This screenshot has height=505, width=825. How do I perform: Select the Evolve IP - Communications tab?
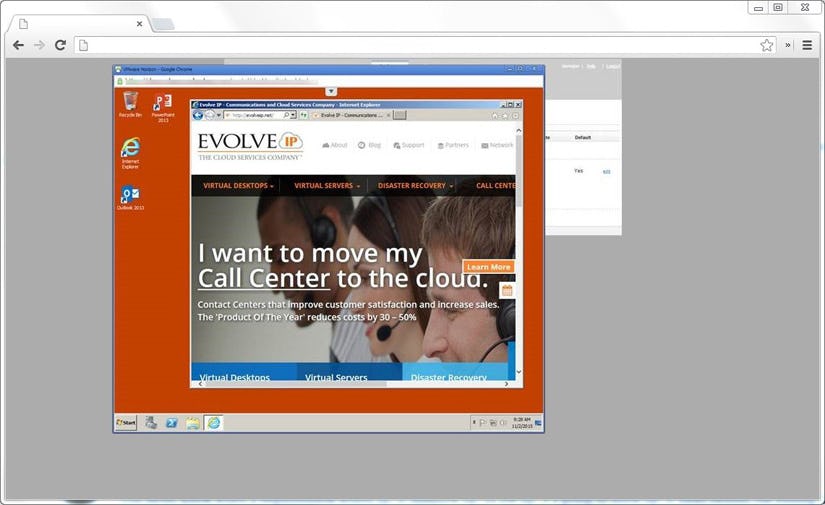click(349, 115)
